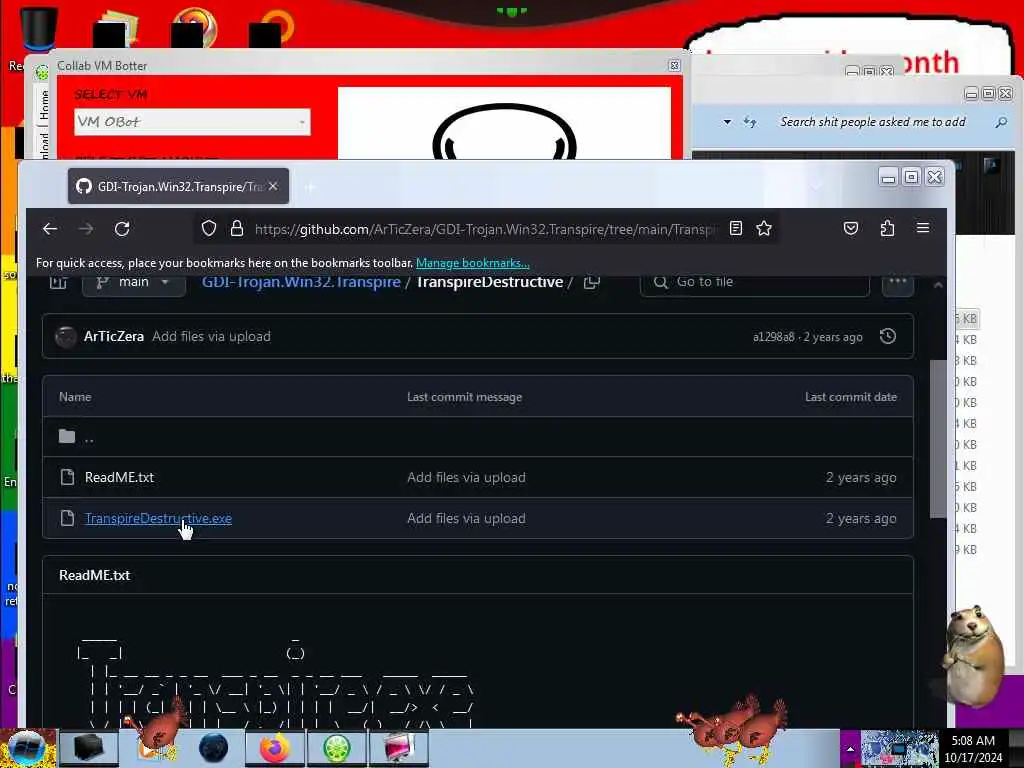Open dropdown arrow left of search box

pyautogui.click(x=727, y=122)
